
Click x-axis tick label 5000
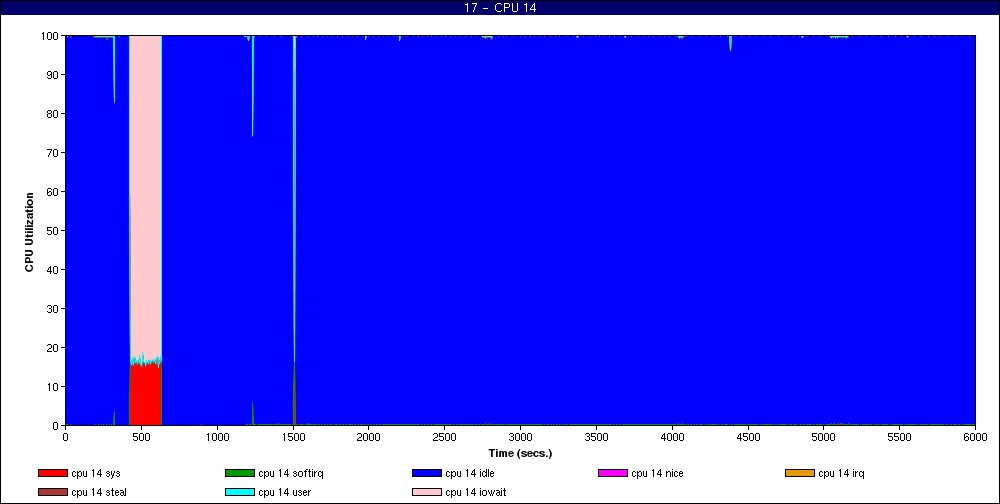pyautogui.click(x=823, y=437)
